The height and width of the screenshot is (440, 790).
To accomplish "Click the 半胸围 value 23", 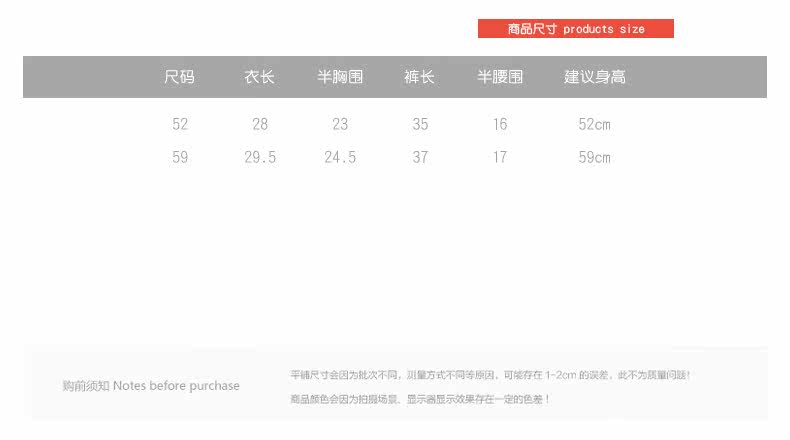I will point(340,124).
